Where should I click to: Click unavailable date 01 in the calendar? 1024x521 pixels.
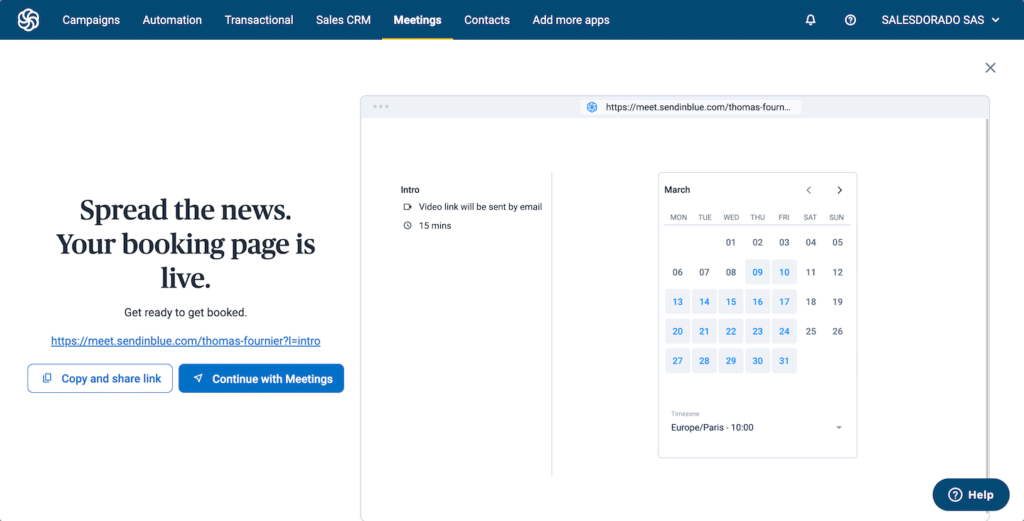(x=731, y=243)
